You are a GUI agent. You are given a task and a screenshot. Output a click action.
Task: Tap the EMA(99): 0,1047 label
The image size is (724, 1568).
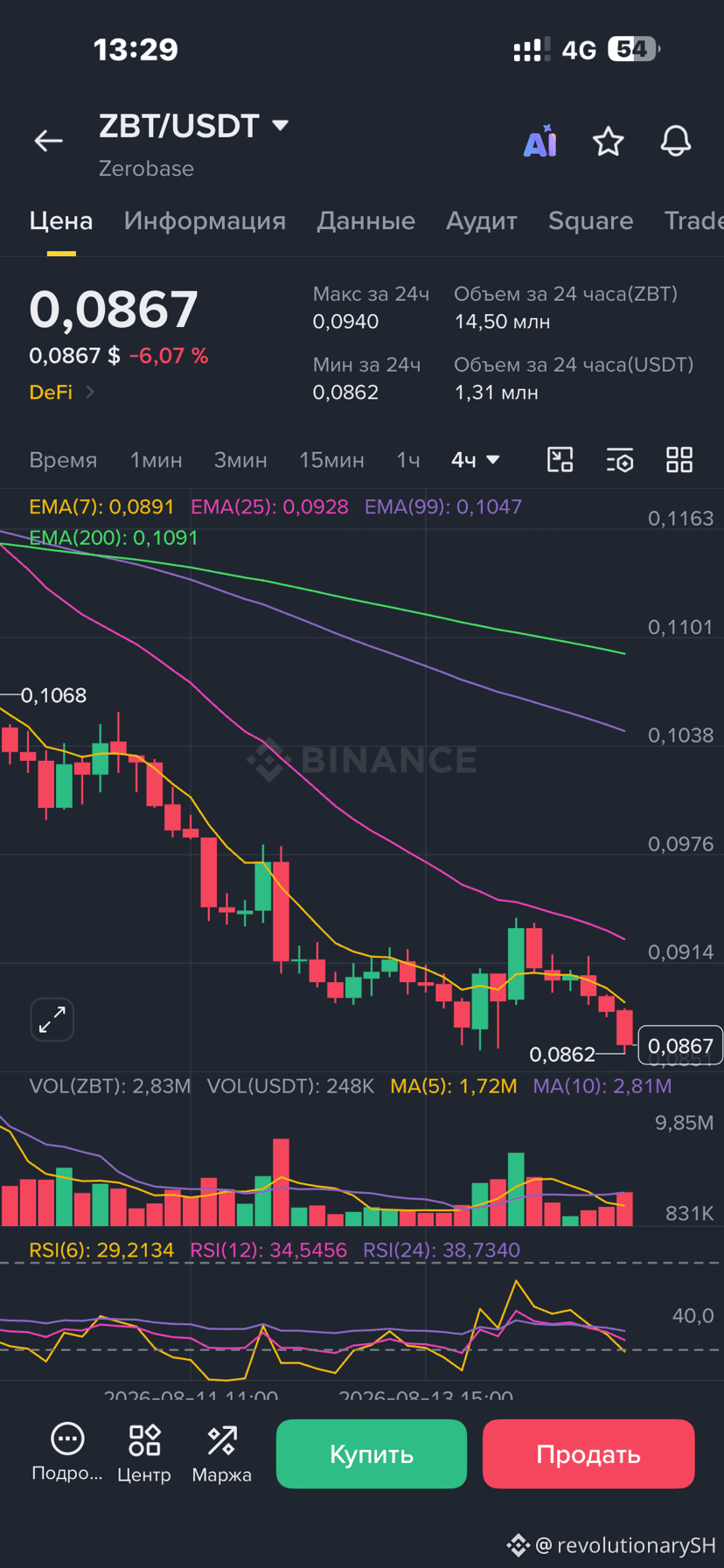coord(443,507)
